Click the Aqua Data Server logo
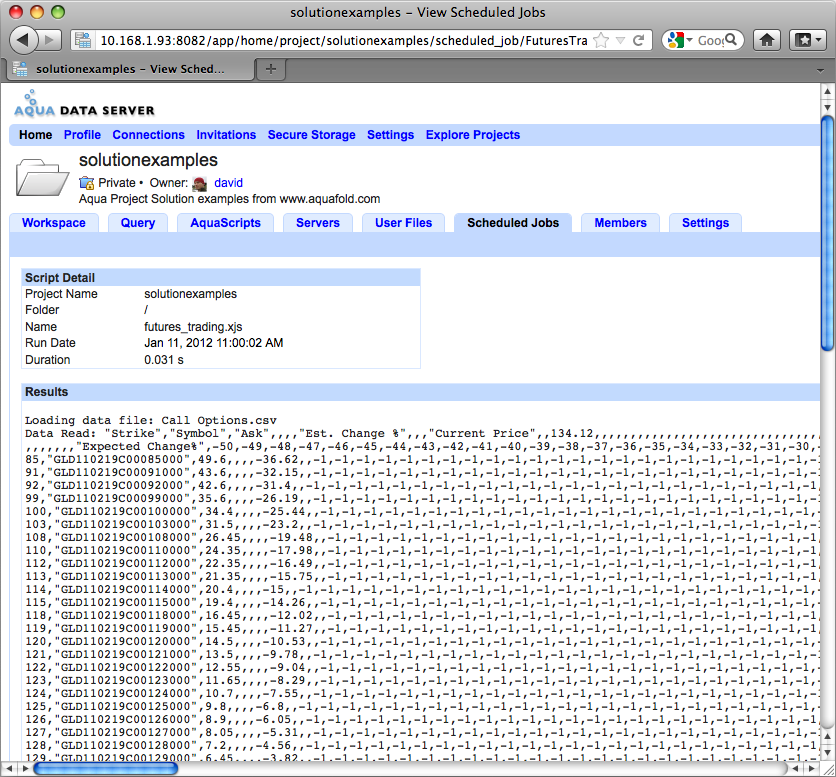Screen dimensions: 836x777 [x=84, y=103]
